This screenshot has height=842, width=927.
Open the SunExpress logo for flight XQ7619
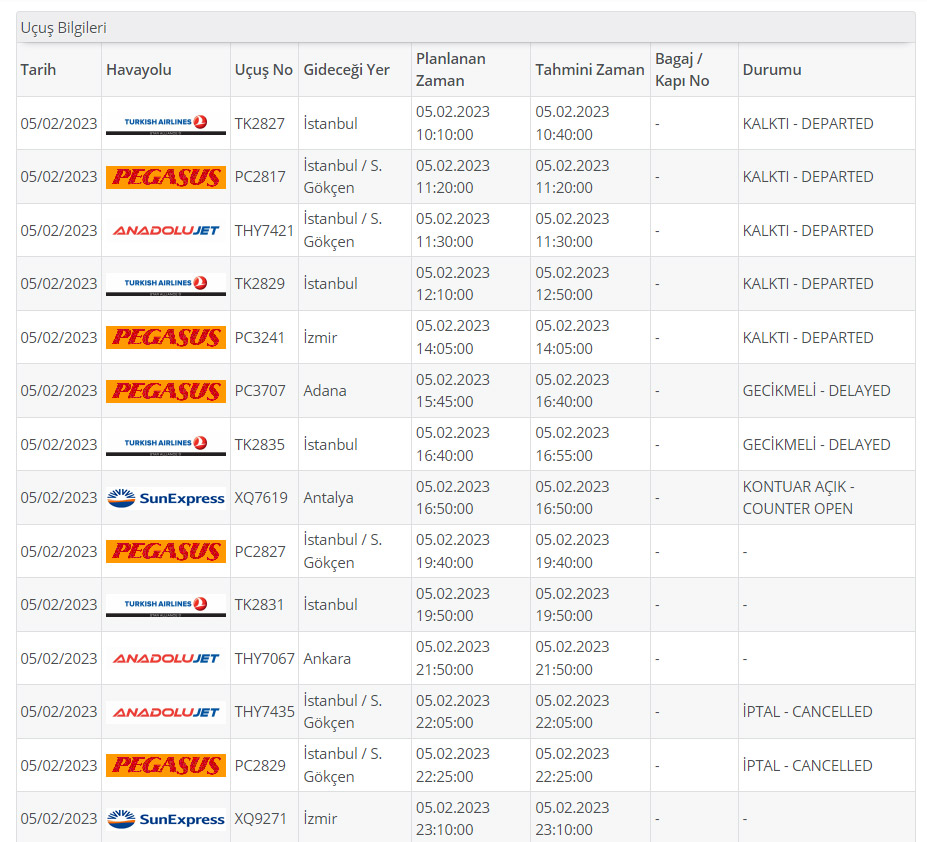(x=165, y=498)
